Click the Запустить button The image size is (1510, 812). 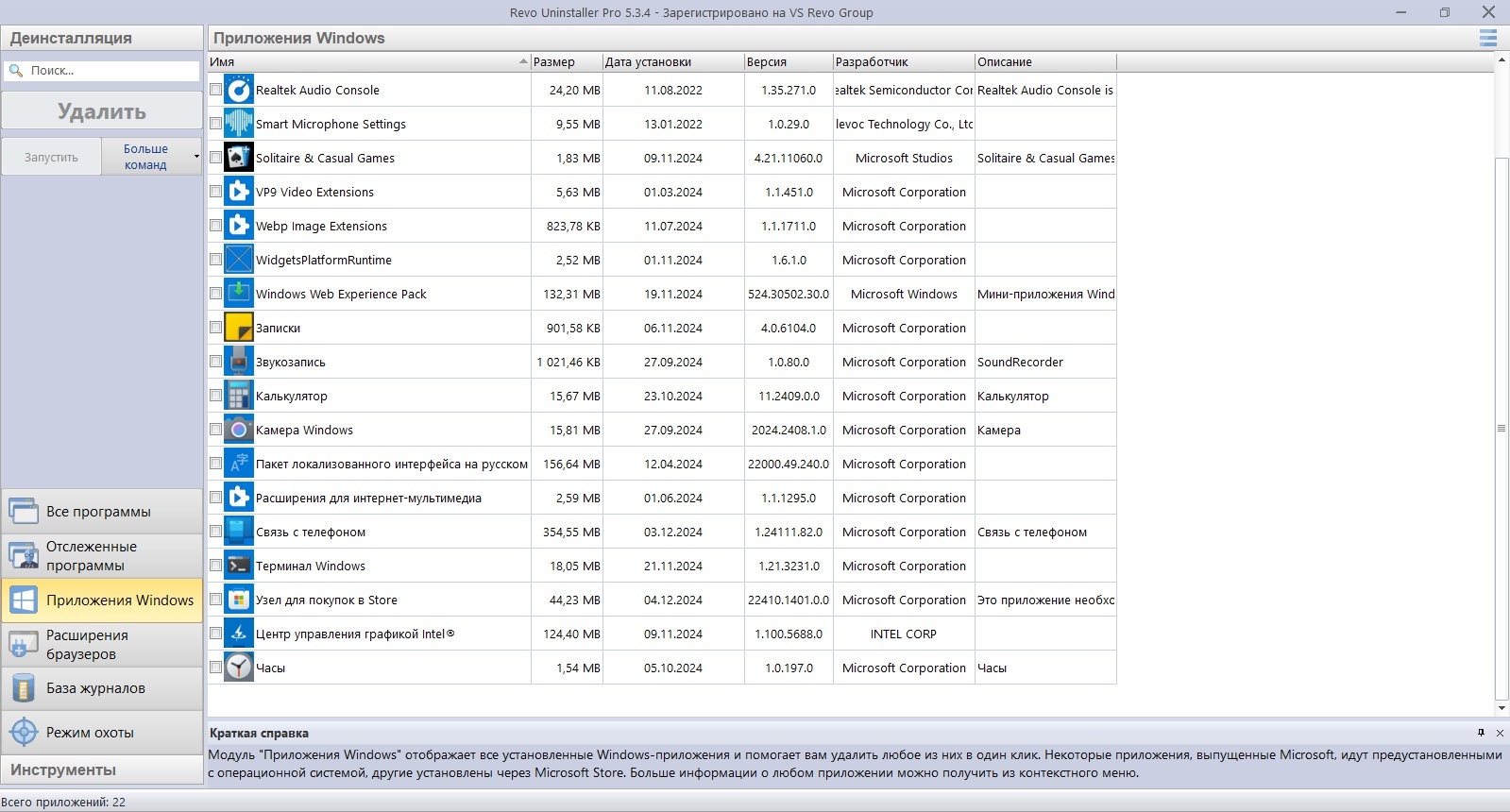51,157
